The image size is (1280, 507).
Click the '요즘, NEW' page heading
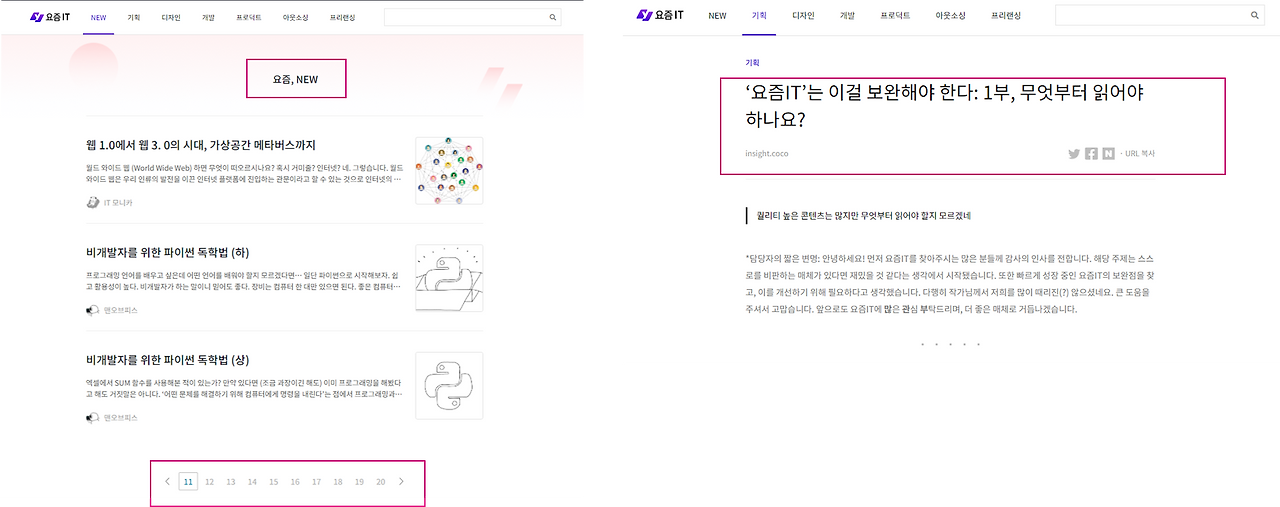point(296,79)
